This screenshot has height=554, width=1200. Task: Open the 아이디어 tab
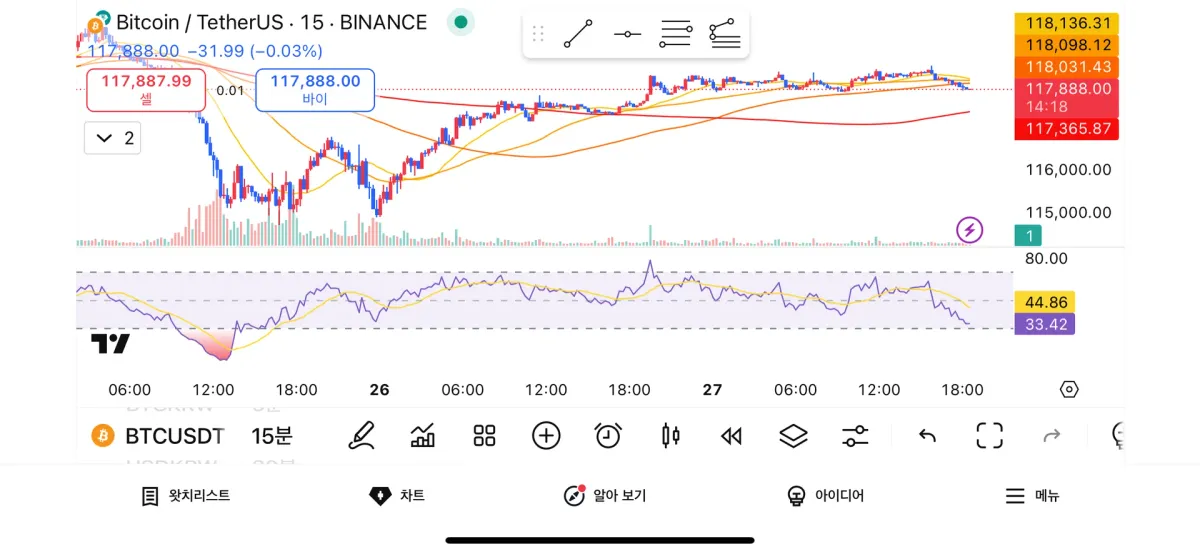click(x=826, y=496)
